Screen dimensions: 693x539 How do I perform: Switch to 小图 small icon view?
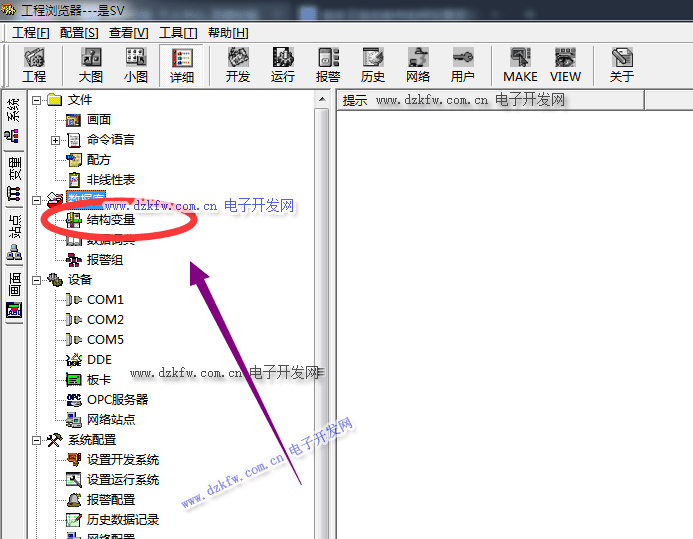point(136,65)
